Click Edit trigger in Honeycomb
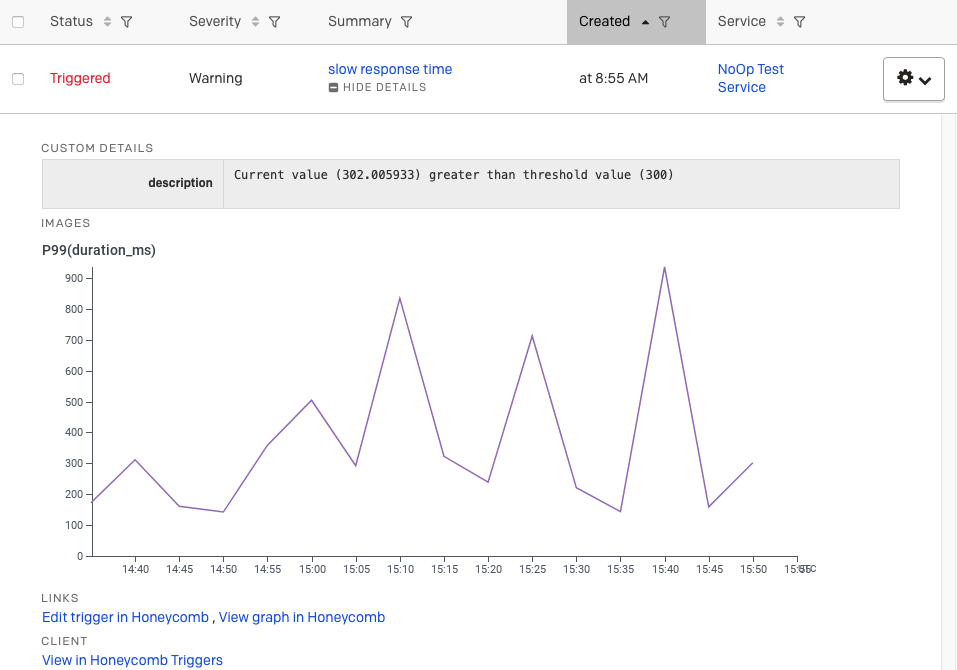 [x=124, y=617]
